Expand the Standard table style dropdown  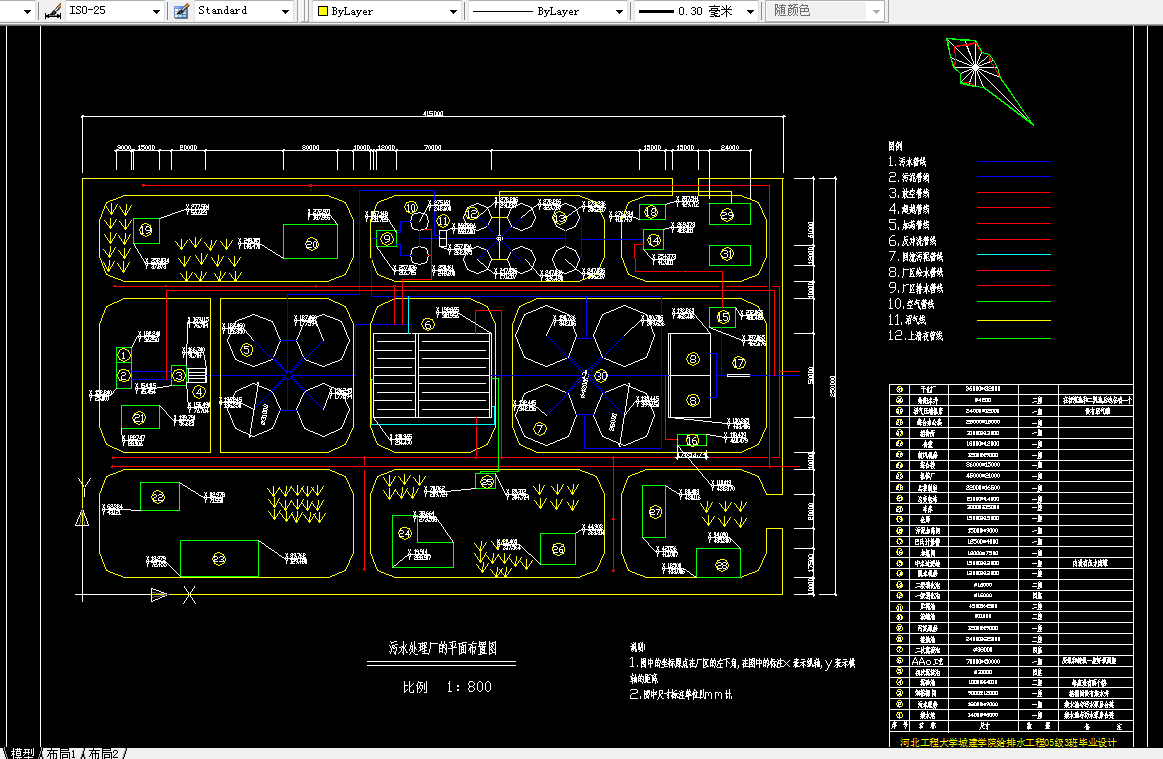pyautogui.click(x=286, y=11)
